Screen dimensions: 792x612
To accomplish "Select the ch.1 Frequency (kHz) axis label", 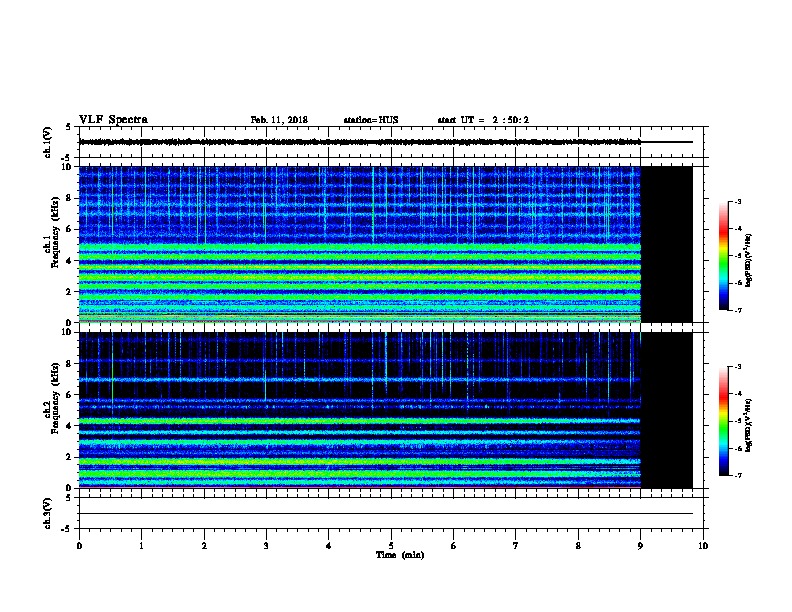I will (51, 232).
